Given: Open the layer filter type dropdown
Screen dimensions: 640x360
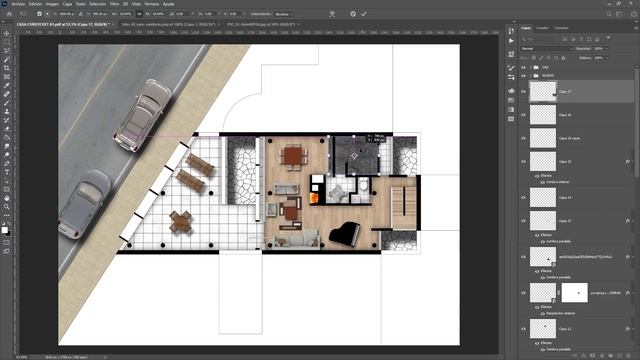Looking at the screenshot, I should coord(539,39).
